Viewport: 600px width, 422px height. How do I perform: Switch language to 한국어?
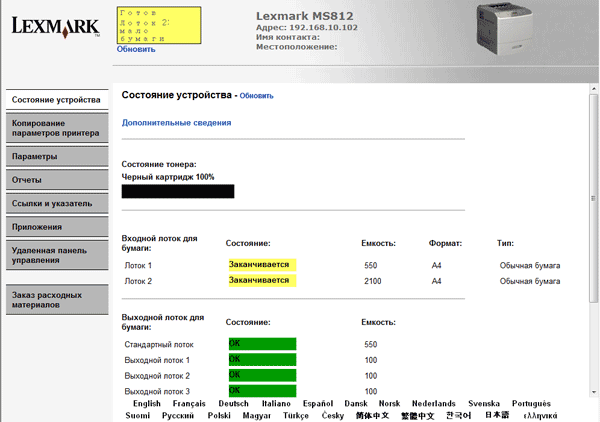click(x=458, y=415)
